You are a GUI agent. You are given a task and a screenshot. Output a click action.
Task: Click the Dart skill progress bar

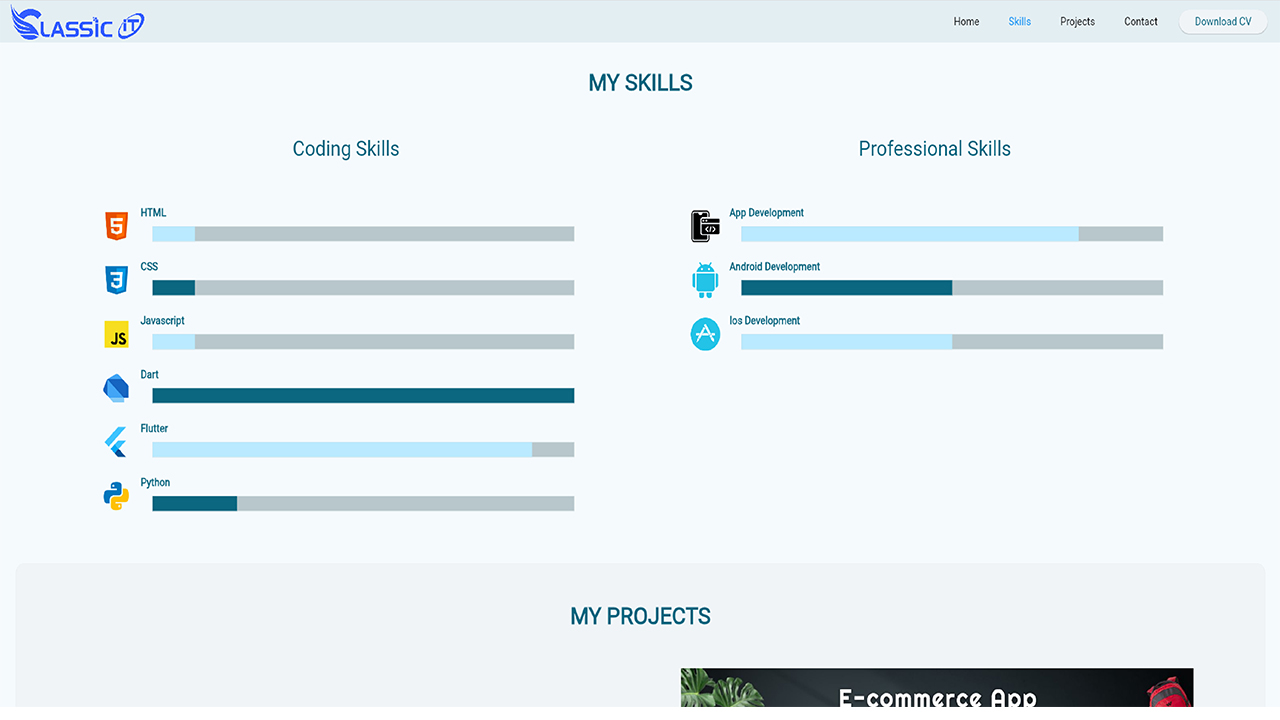[363, 396]
